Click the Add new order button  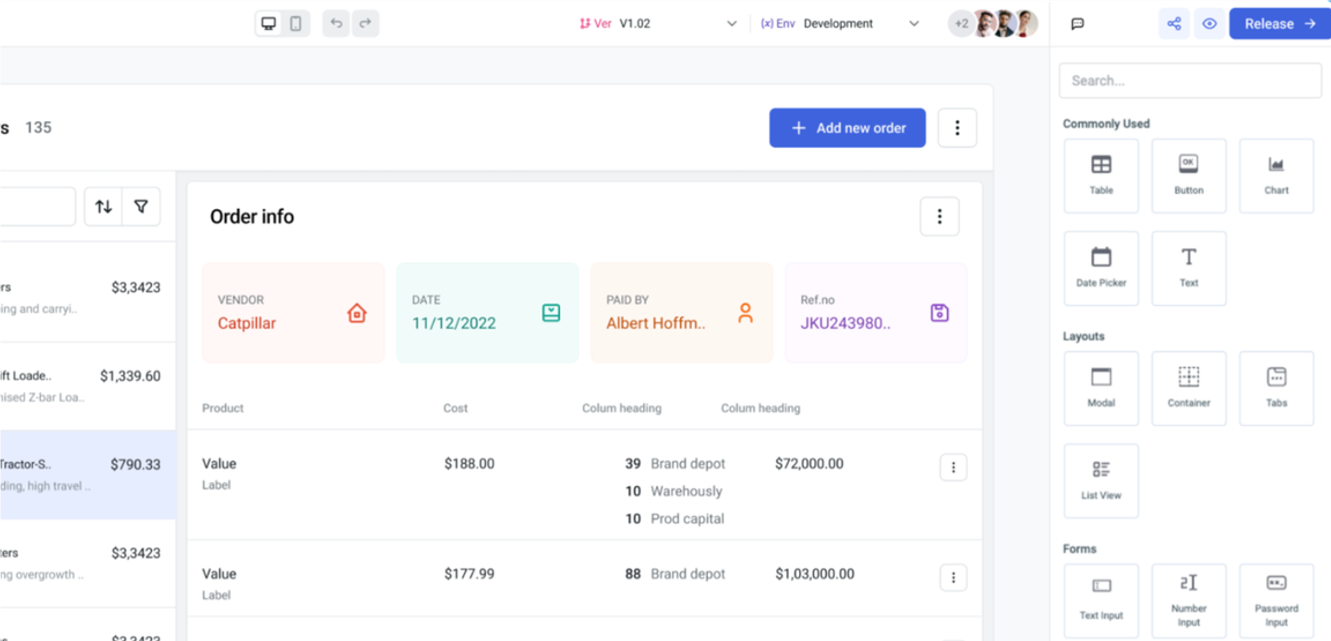[x=847, y=128]
